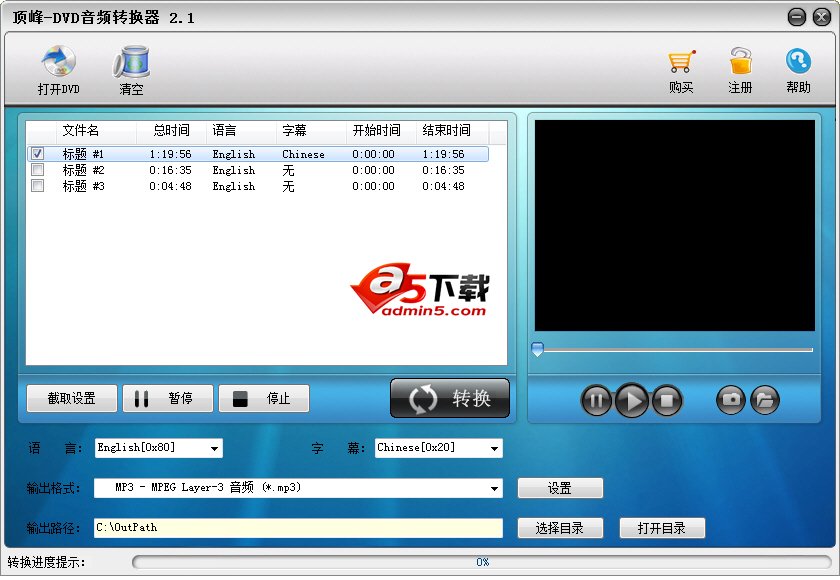Open snapshot folder icon in player
840x580 pixels.
[764, 400]
